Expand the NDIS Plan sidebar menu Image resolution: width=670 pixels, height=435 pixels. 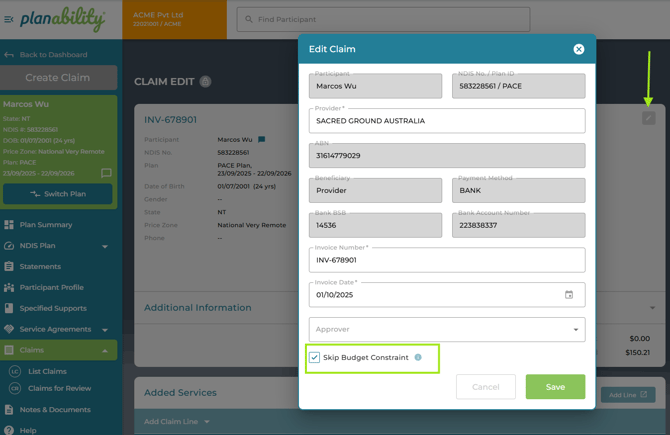pyautogui.click(x=104, y=246)
